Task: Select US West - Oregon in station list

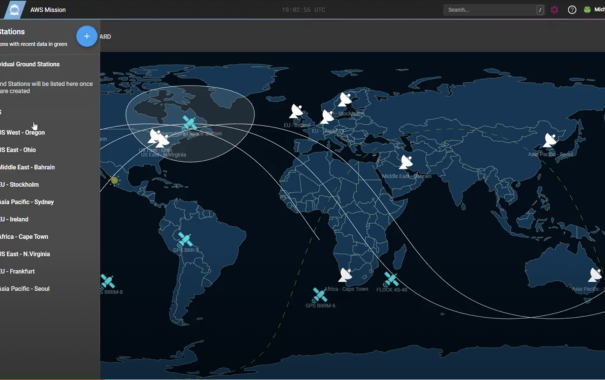Action: pos(22,133)
